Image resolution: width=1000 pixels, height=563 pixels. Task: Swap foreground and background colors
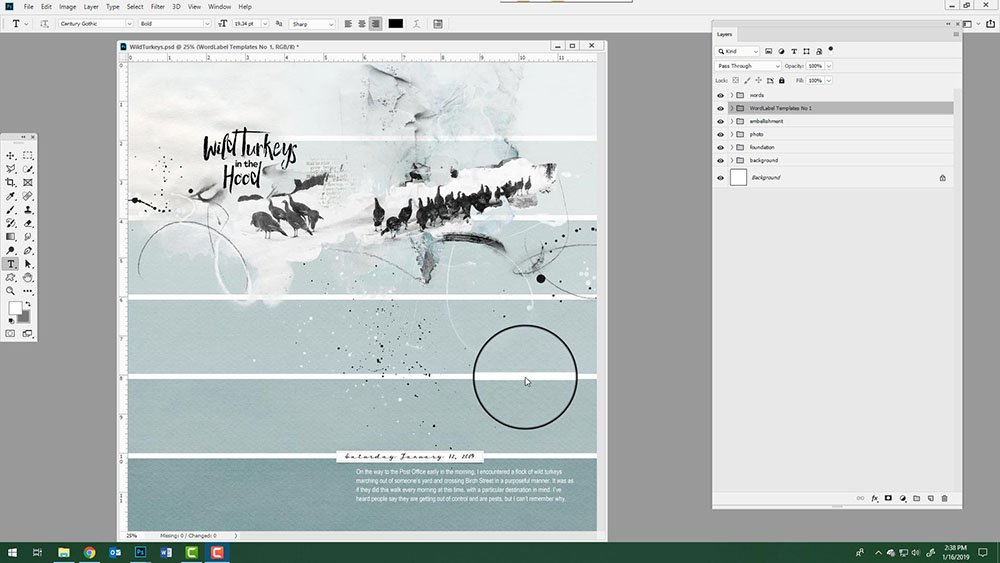pyautogui.click(x=27, y=304)
